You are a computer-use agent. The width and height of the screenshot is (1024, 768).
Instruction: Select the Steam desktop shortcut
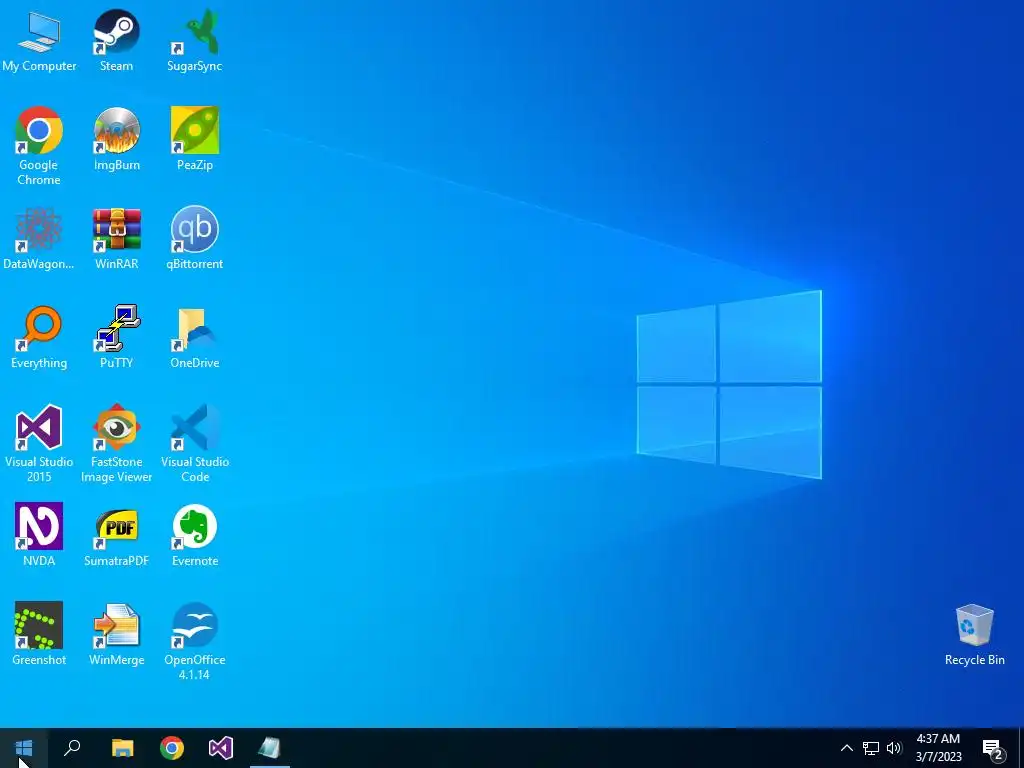[116, 40]
